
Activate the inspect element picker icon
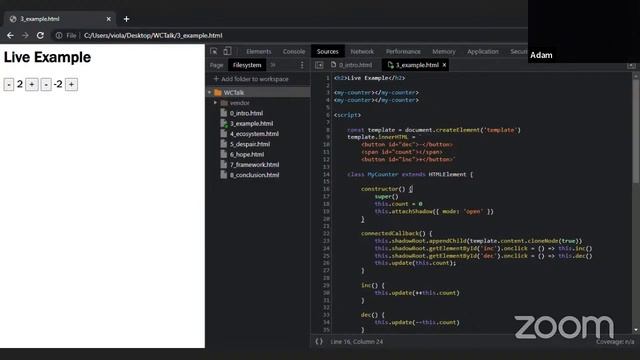coord(214,51)
